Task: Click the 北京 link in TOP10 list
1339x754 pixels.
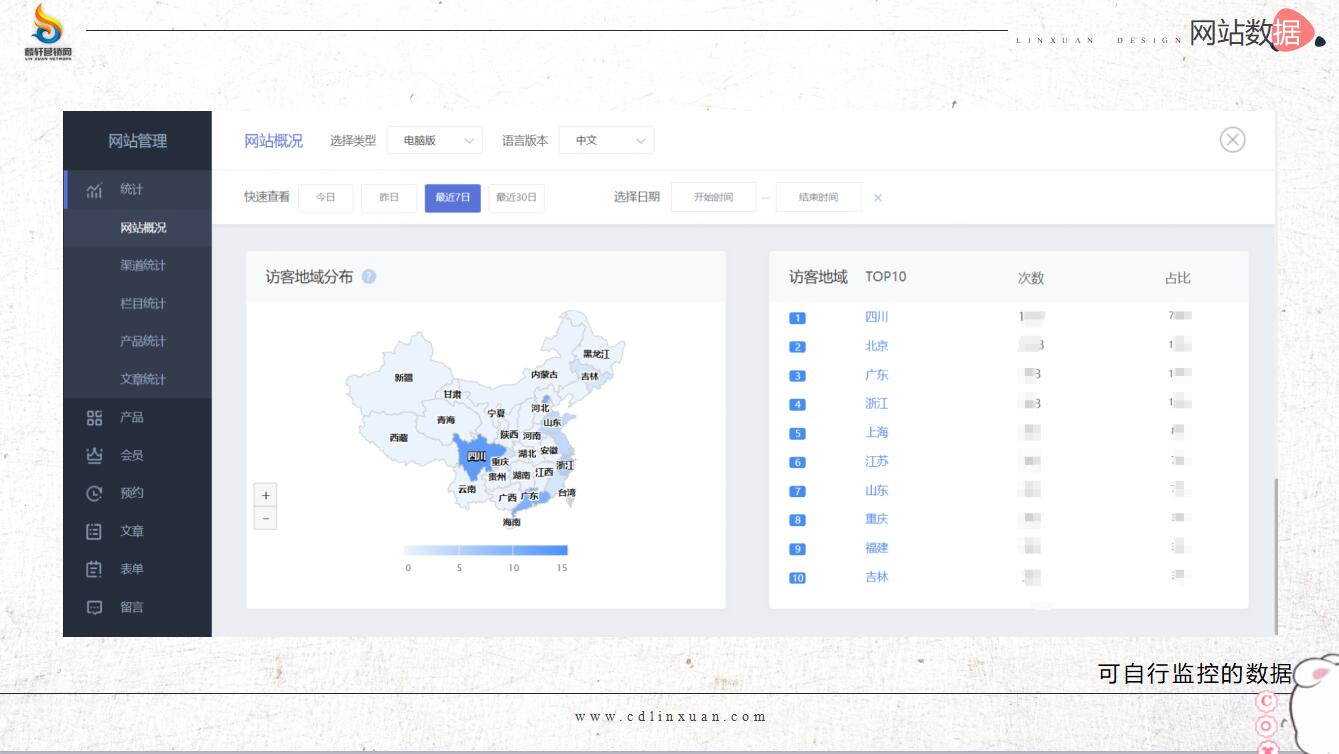Action: 877,346
